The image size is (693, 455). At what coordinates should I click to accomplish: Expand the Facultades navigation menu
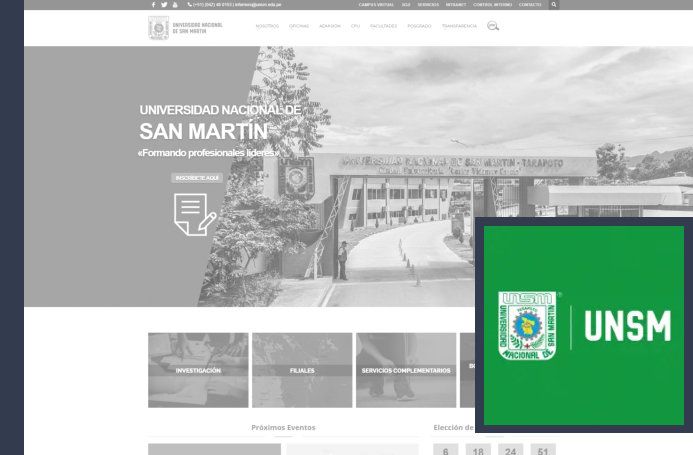(x=383, y=26)
